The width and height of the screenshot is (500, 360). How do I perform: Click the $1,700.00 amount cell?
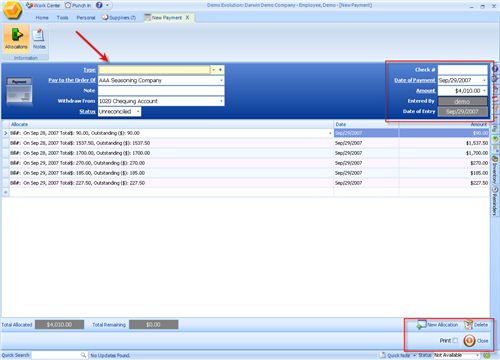(444, 153)
